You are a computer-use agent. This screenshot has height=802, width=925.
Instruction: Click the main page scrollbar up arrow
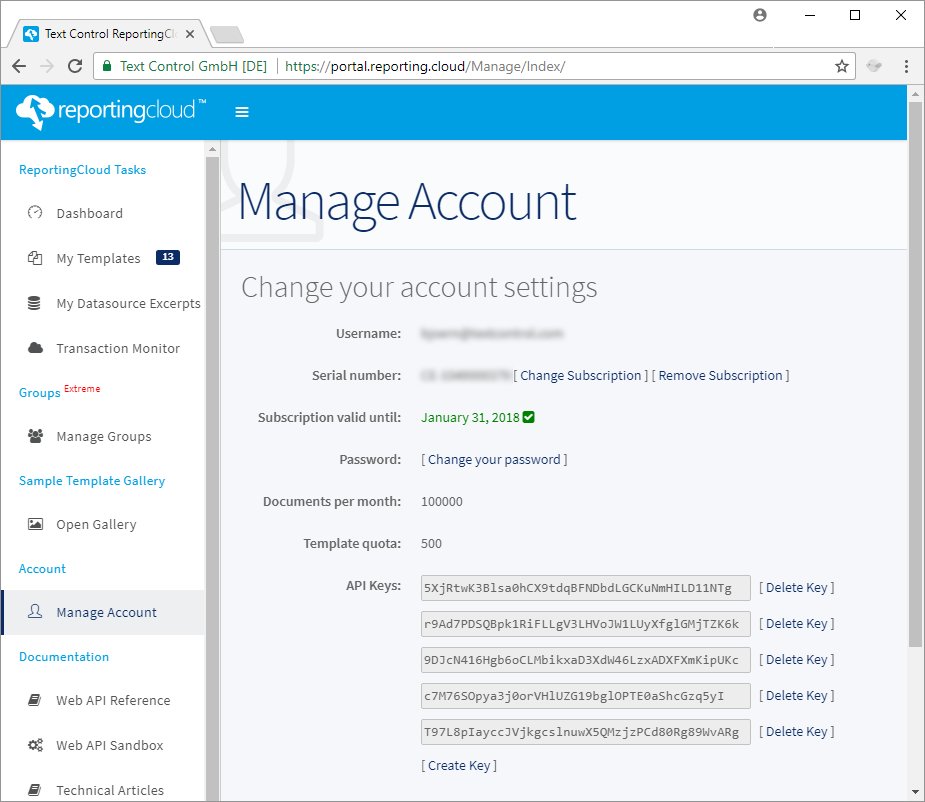point(916,94)
